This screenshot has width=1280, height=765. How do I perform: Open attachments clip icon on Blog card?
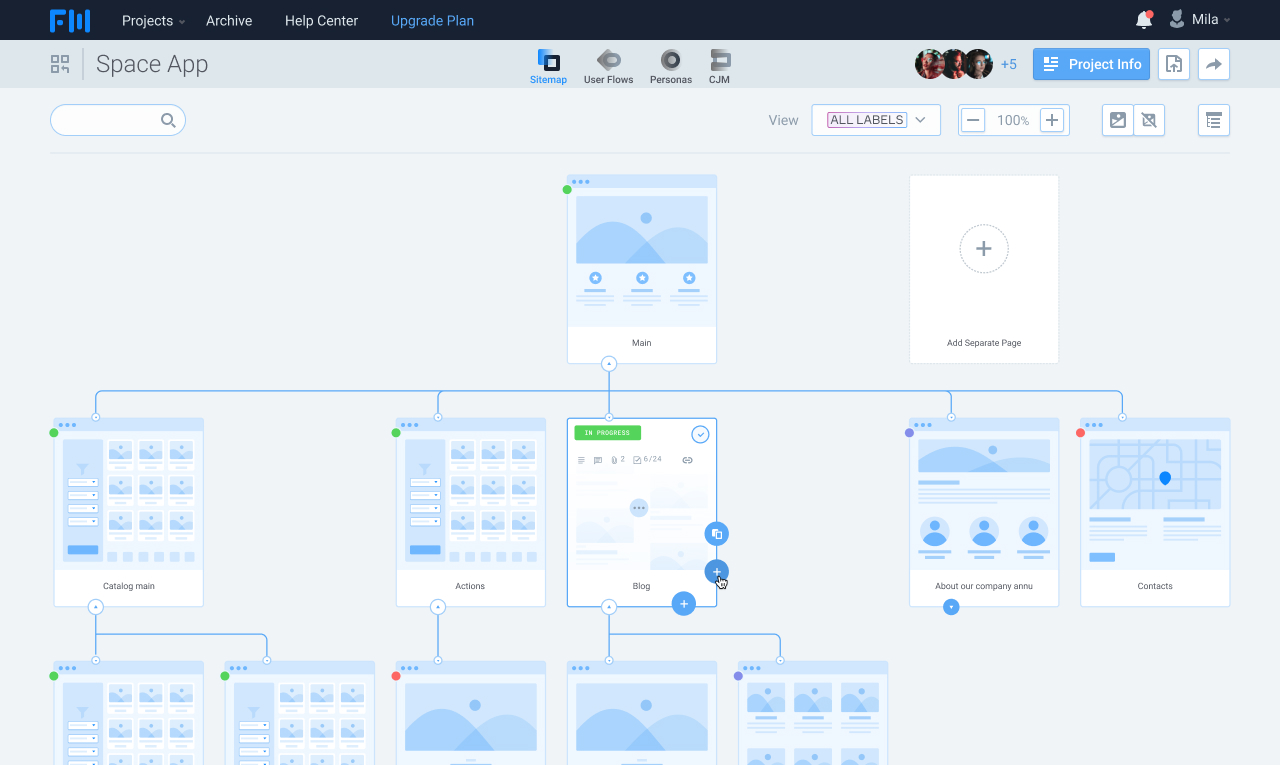click(616, 460)
